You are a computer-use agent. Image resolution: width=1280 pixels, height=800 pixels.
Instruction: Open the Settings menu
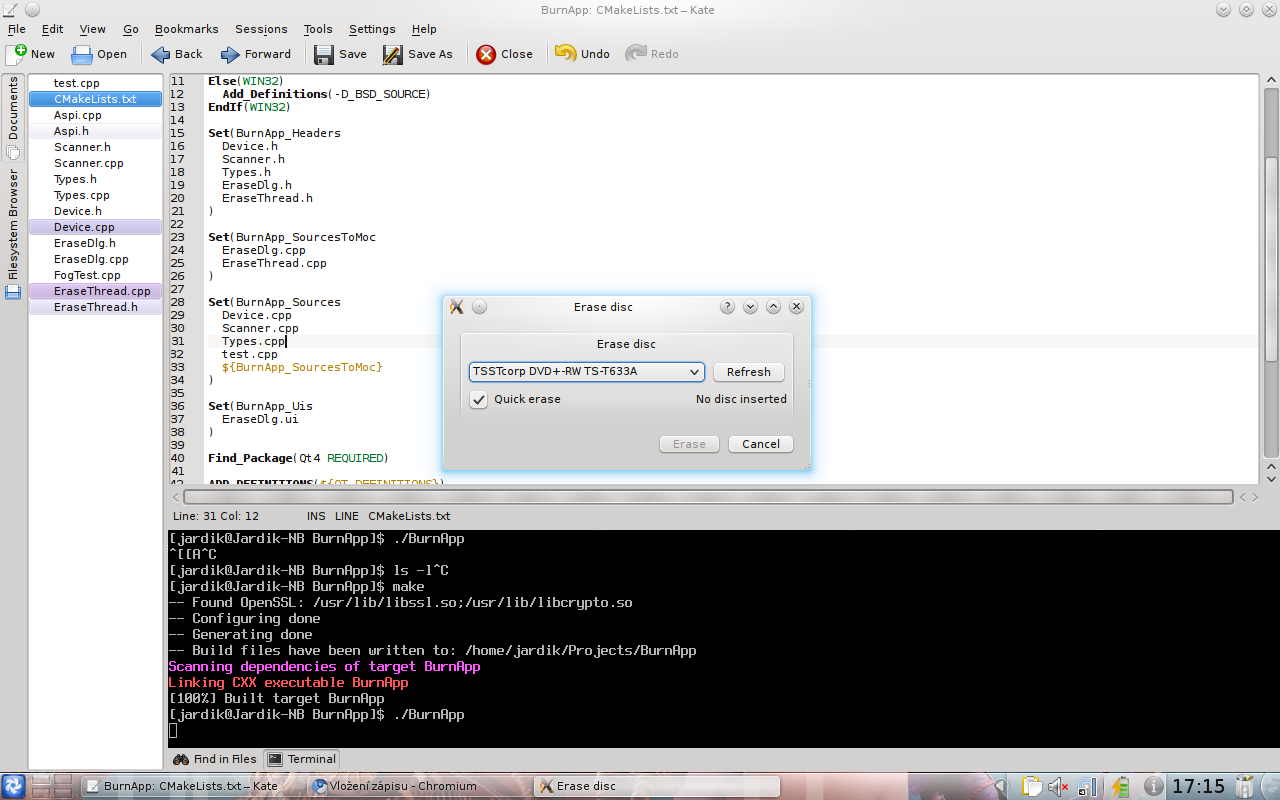(372, 29)
